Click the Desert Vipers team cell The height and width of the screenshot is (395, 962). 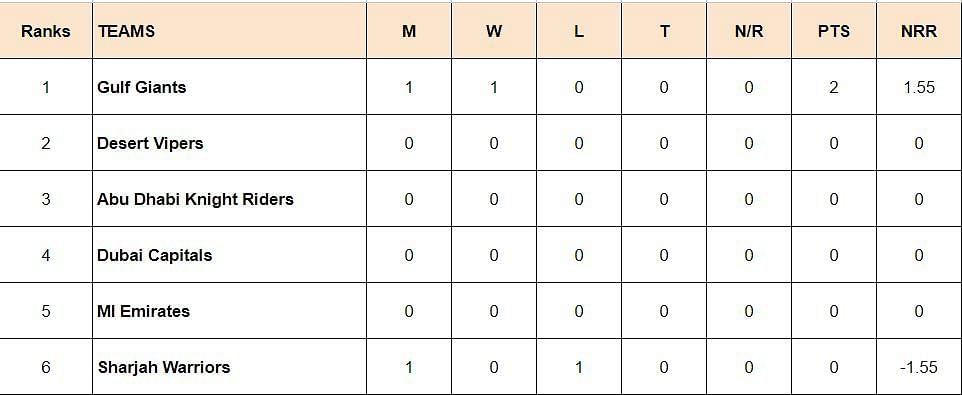click(229, 143)
